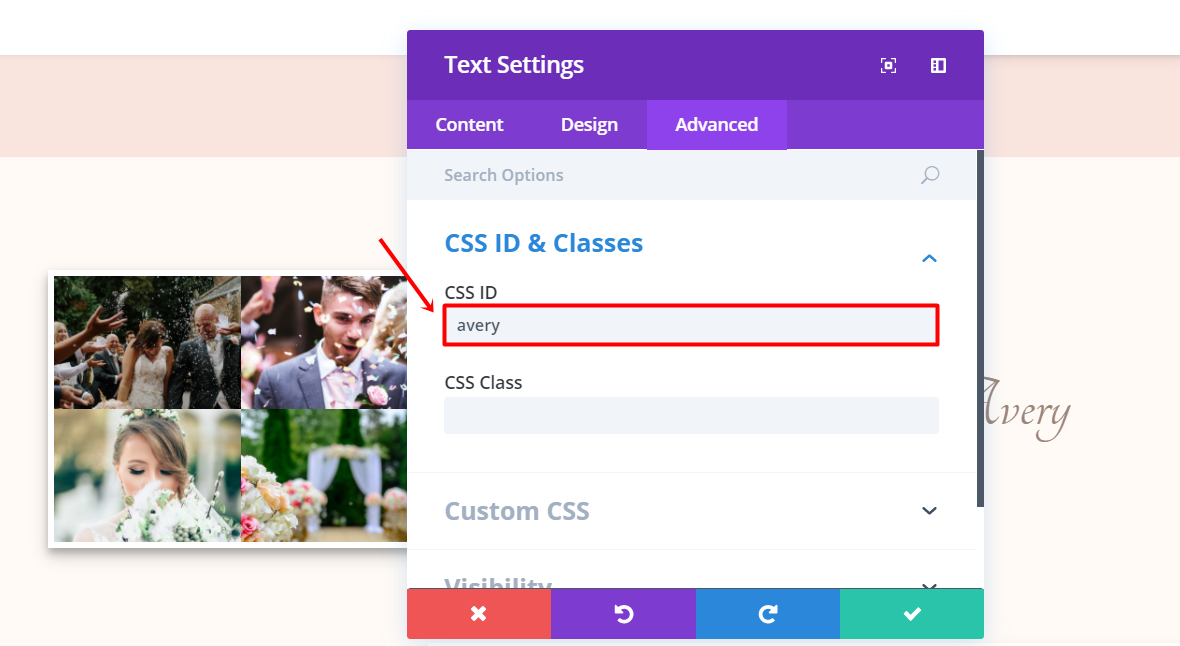Click the purple undo arrow button
The image size is (1180, 646).
point(623,614)
